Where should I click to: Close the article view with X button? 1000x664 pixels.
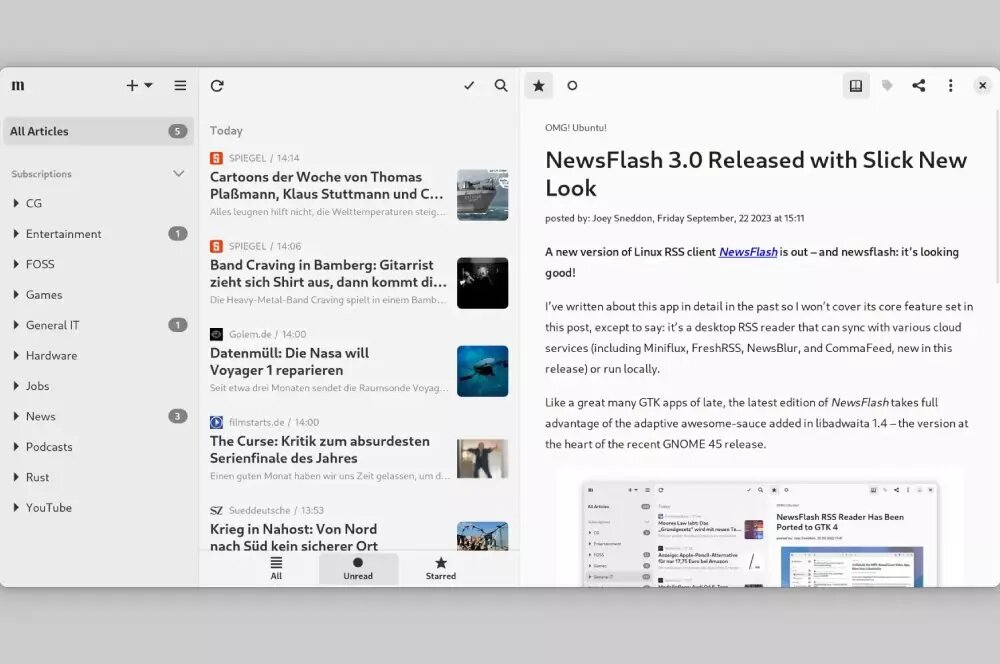click(x=983, y=85)
